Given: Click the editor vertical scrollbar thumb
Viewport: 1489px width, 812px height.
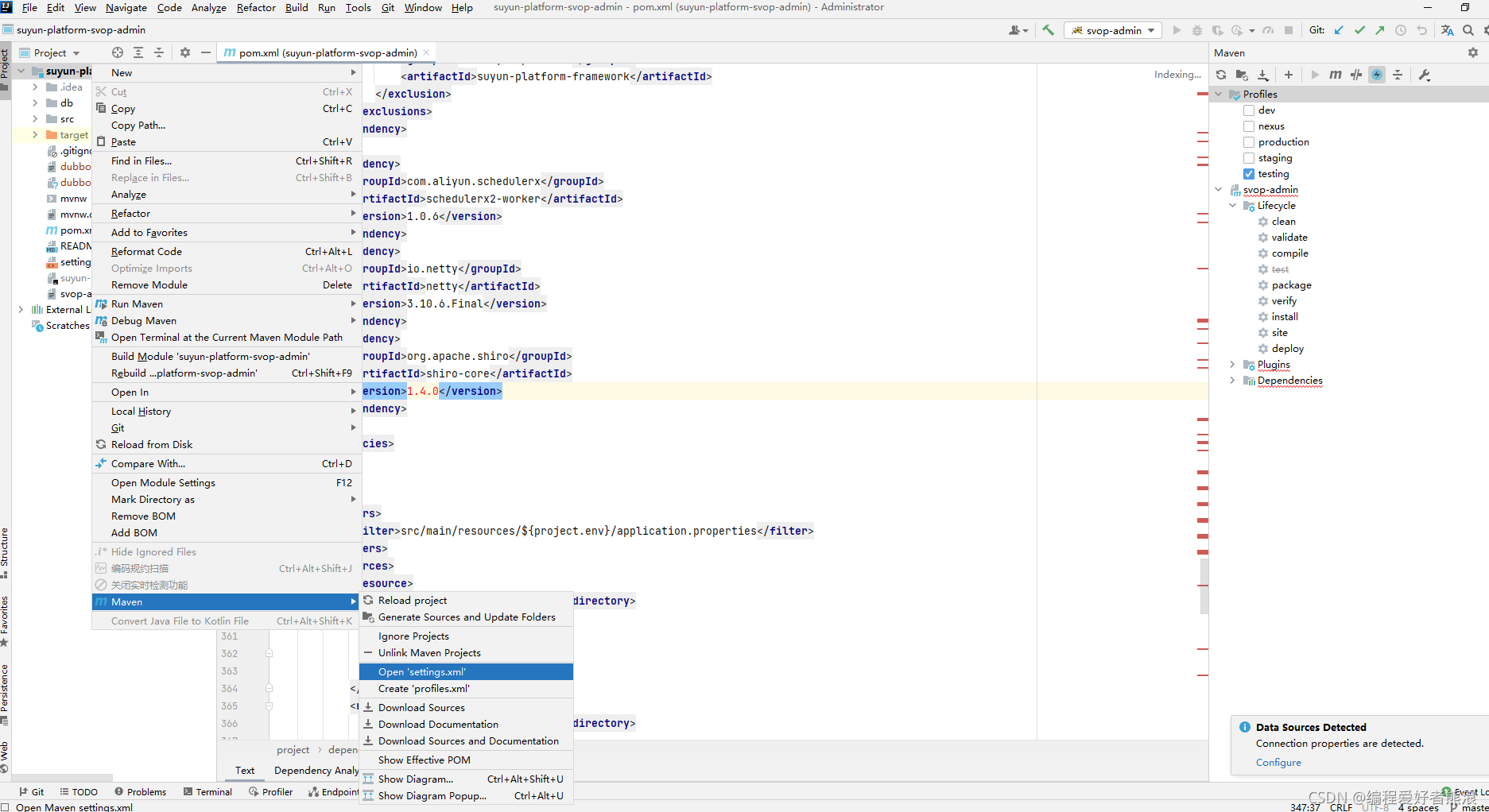Looking at the screenshot, I should click(x=1204, y=586).
